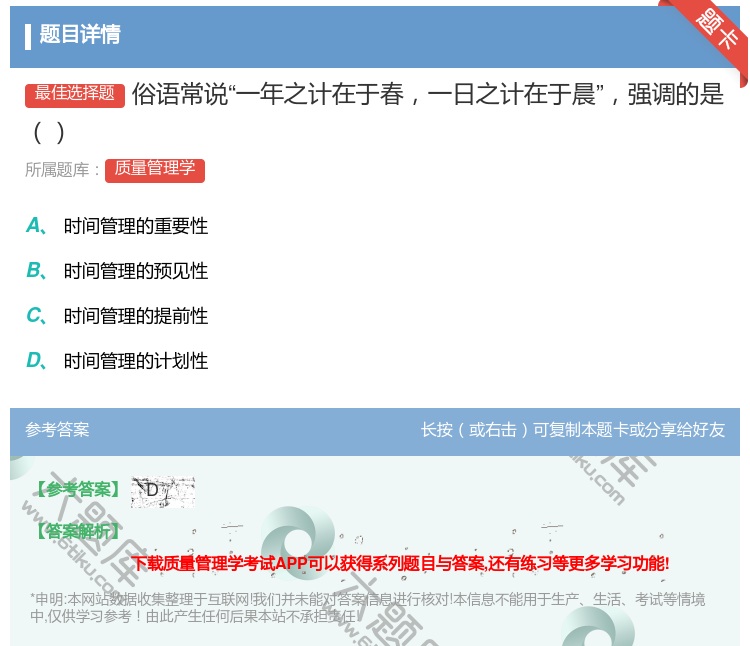Select option C 时间管理的提前性
The image size is (750, 646).
tap(136, 316)
